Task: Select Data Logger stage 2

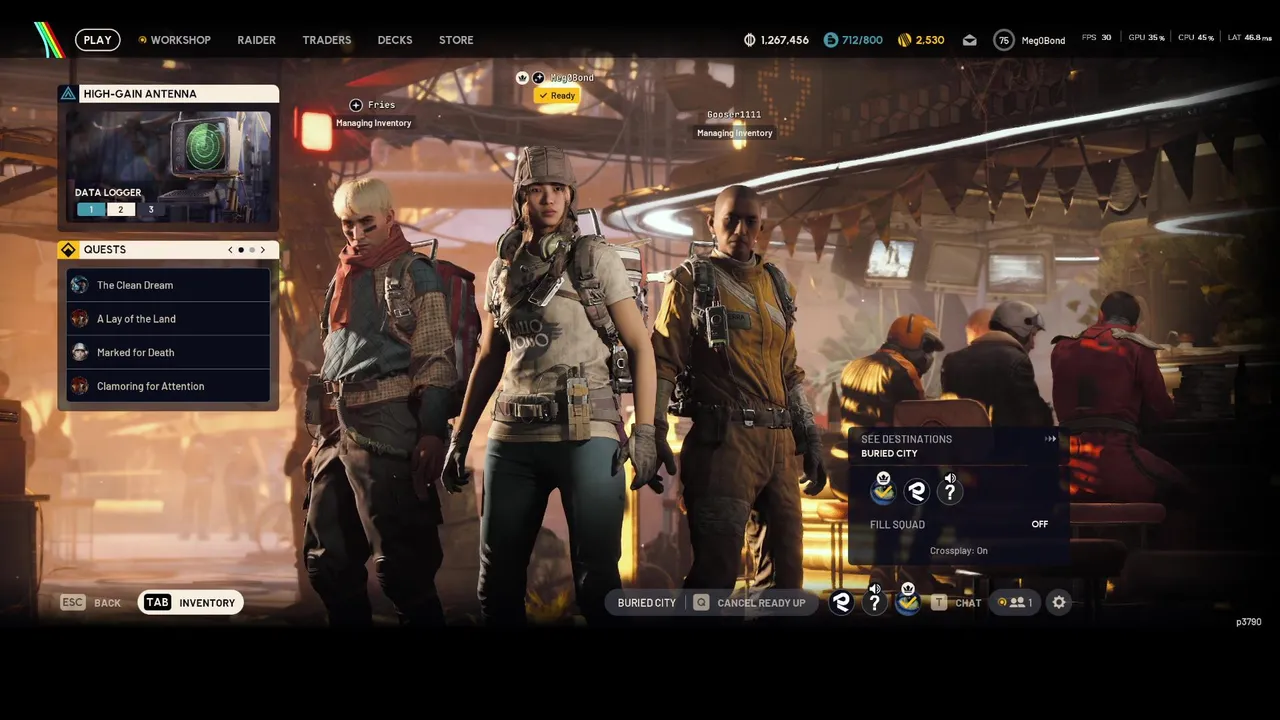Action: point(121,210)
